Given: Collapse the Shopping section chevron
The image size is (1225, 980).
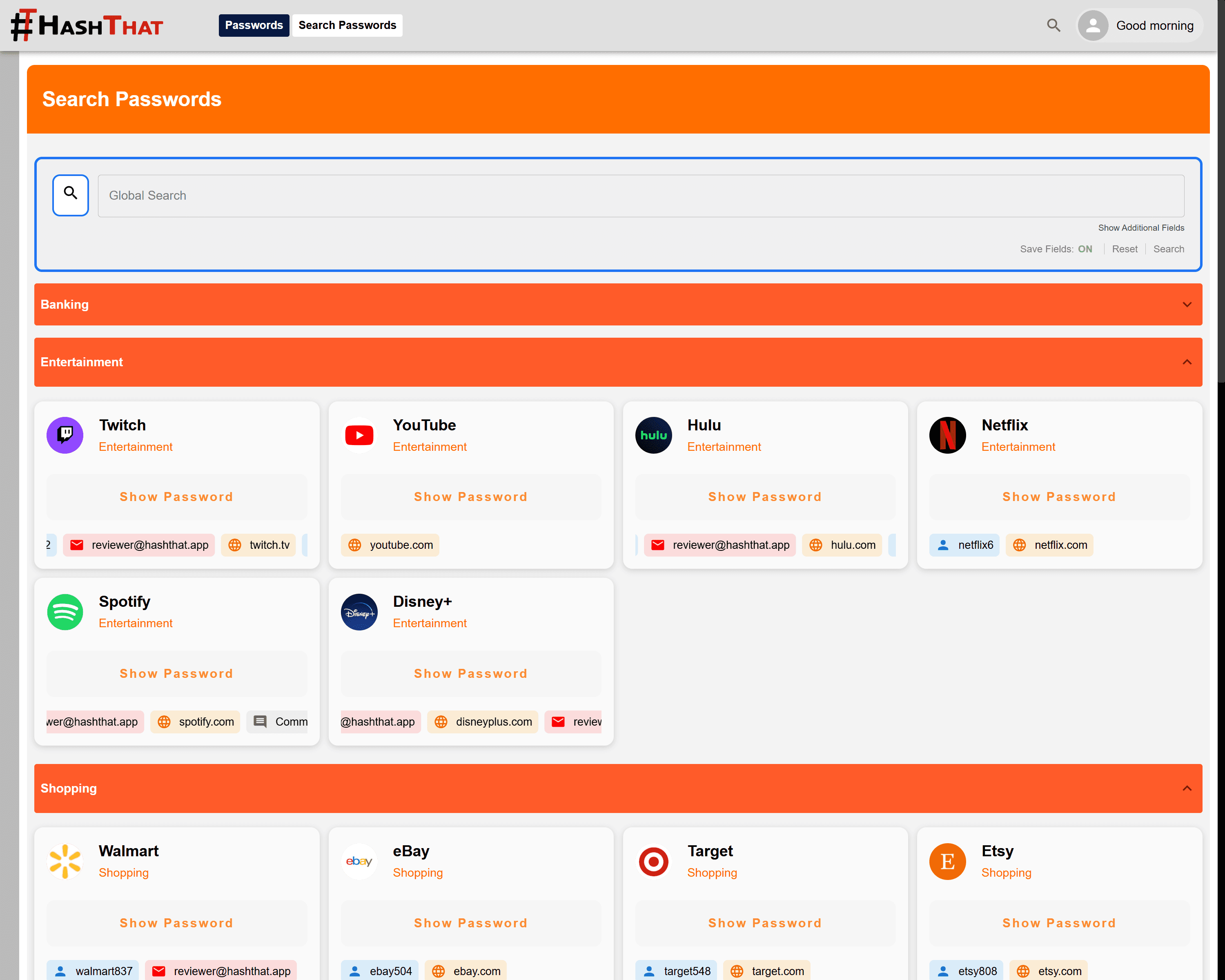Looking at the screenshot, I should tap(1186, 788).
